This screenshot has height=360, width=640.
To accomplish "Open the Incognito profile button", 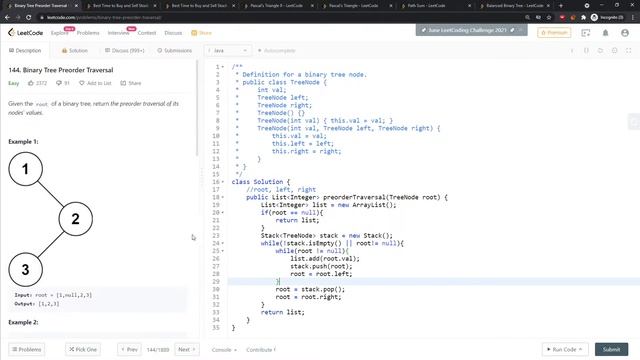I will [x=607, y=18].
